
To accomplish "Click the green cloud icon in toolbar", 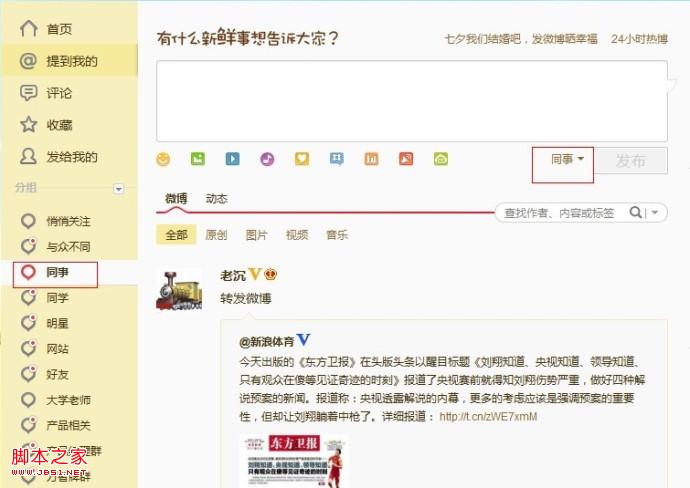I will point(441,159).
